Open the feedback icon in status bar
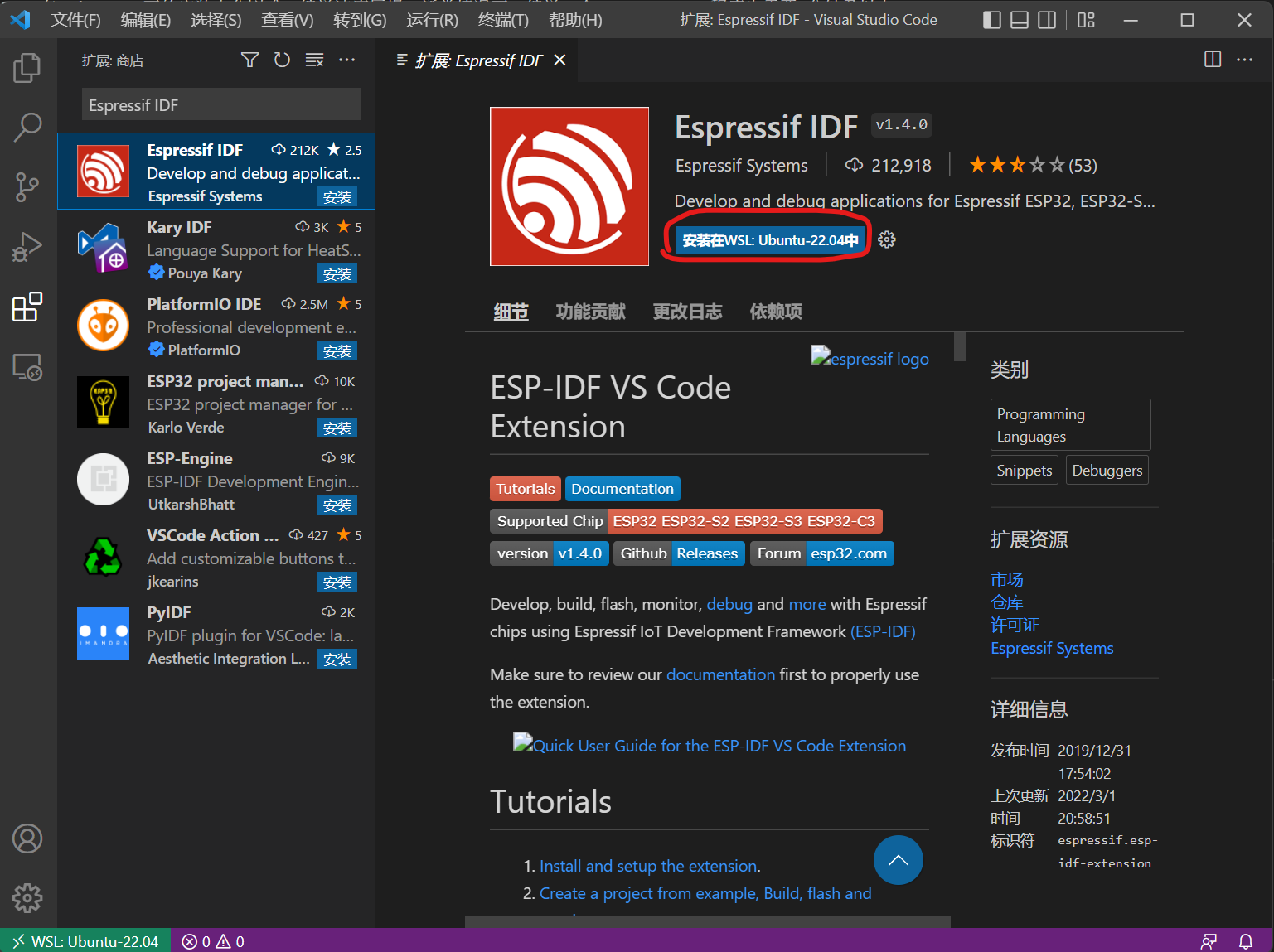1274x952 pixels. point(1209,941)
